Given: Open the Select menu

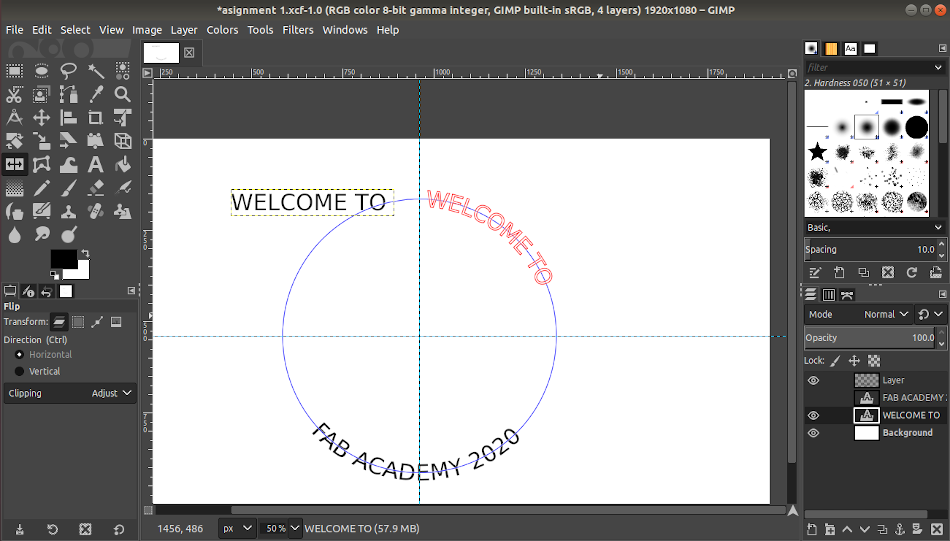Looking at the screenshot, I should click(75, 30).
